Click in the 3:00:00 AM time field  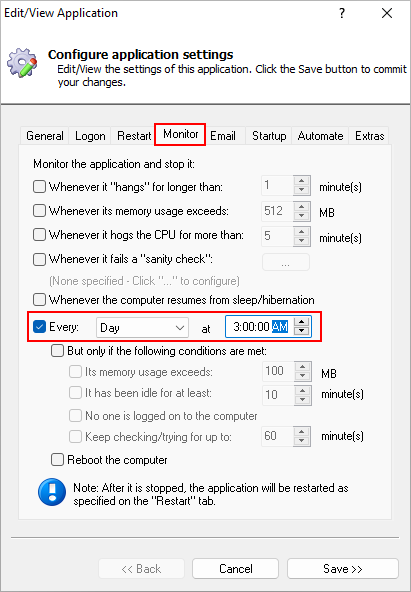coord(260,327)
